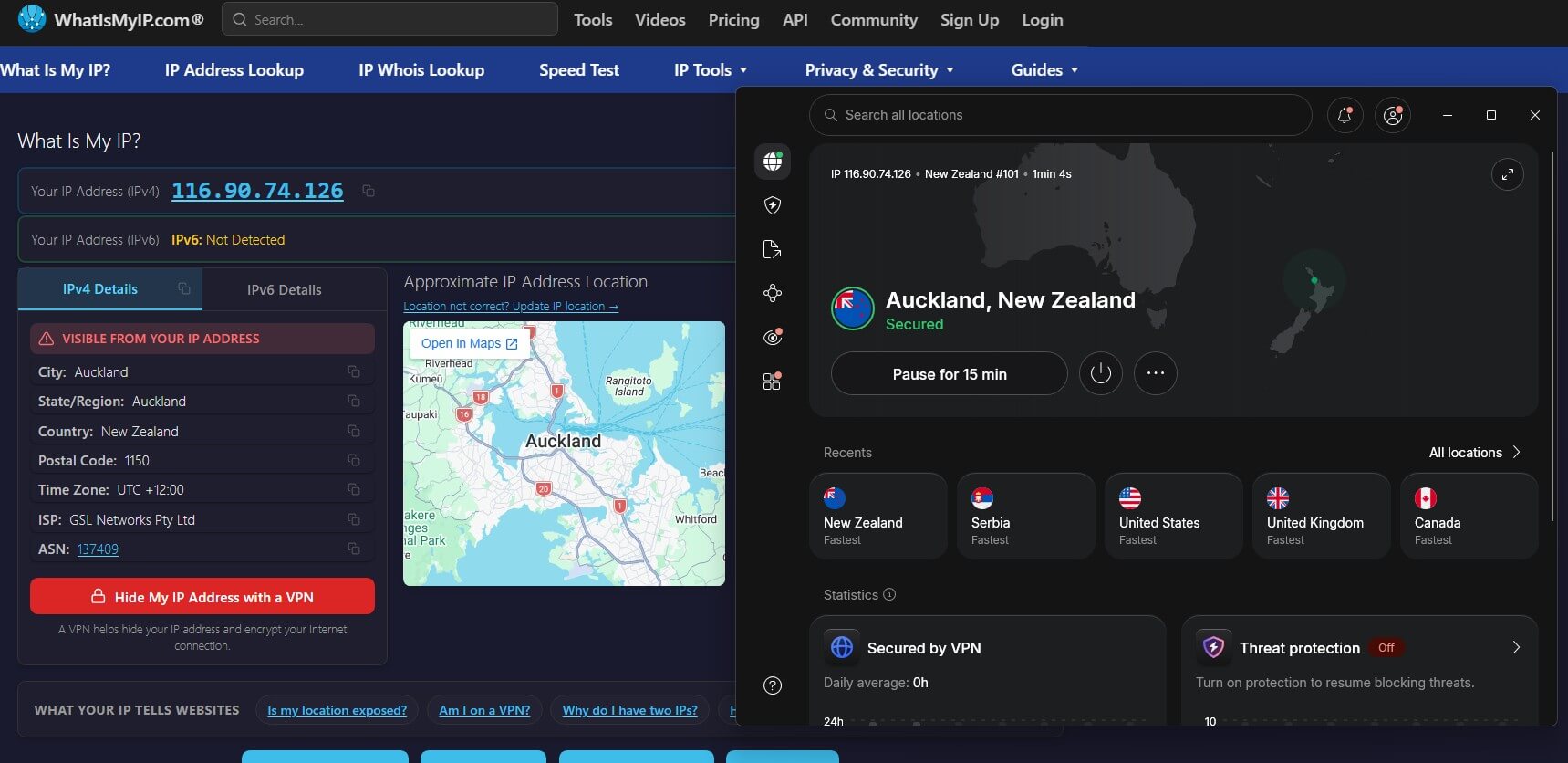Open Meshnet icon in NordVPN sidebar
Image resolution: width=1568 pixels, height=763 pixels.
(773, 293)
